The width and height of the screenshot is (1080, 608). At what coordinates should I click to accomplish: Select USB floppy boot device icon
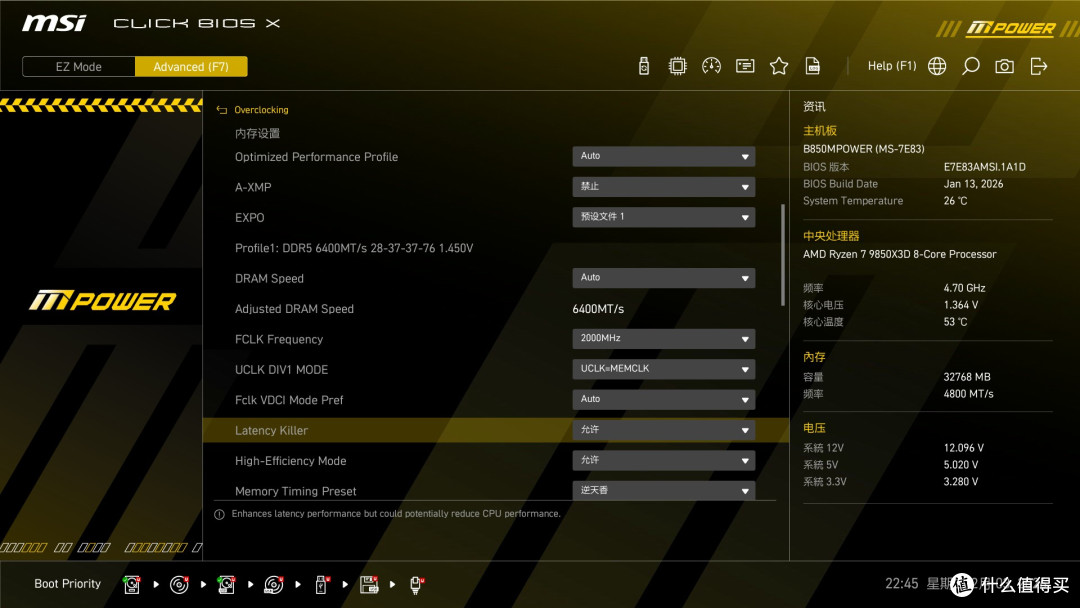point(368,585)
